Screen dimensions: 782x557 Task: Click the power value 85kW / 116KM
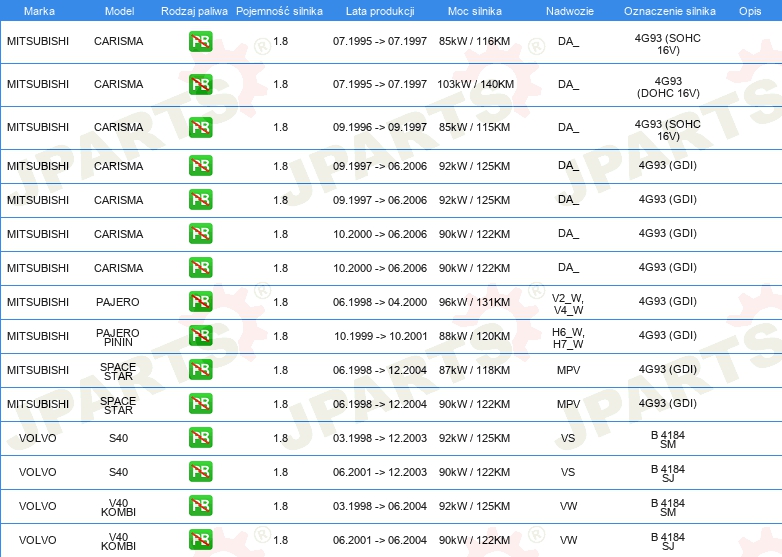(474, 41)
